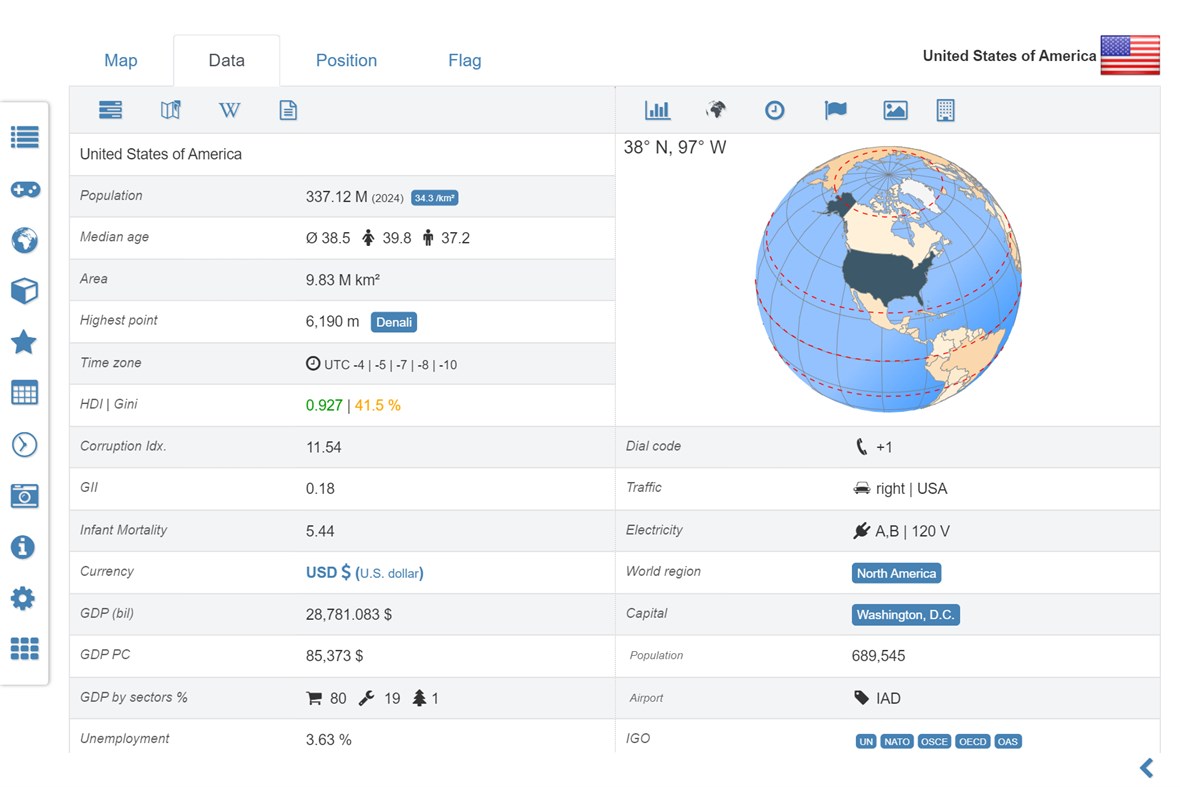Open the camera icon in the sidebar
The image size is (1180, 787).
pyautogui.click(x=24, y=496)
